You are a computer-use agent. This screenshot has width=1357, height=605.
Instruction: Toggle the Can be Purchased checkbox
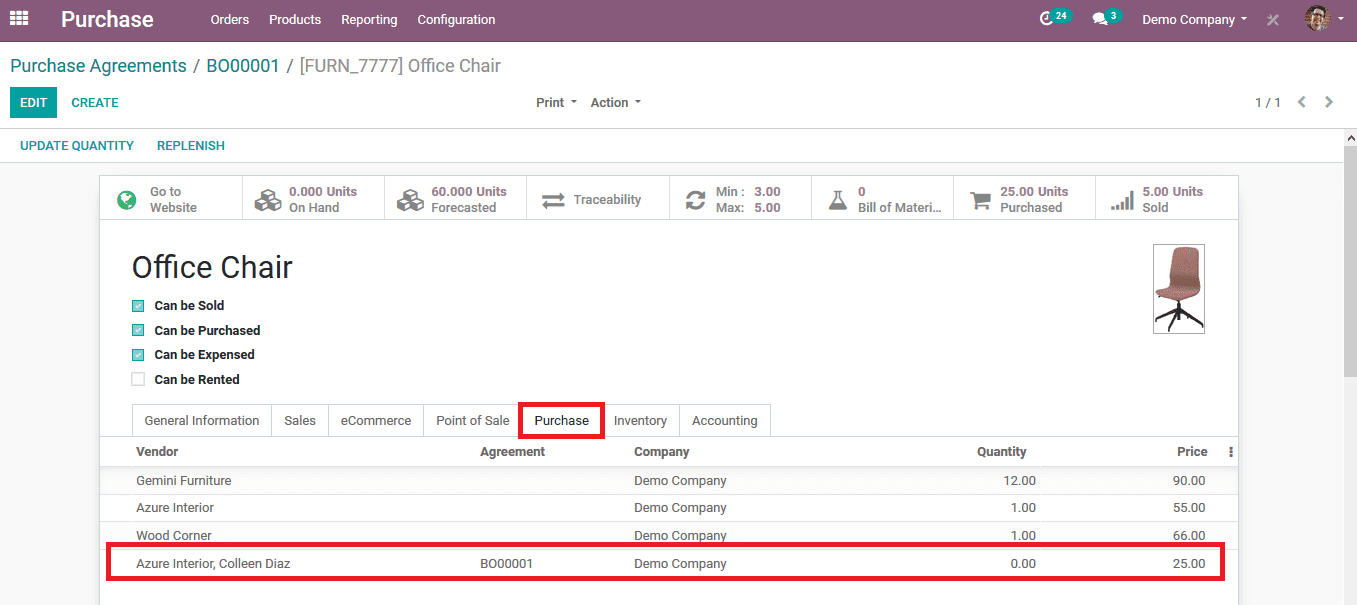pyautogui.click(x=138, y=330)
